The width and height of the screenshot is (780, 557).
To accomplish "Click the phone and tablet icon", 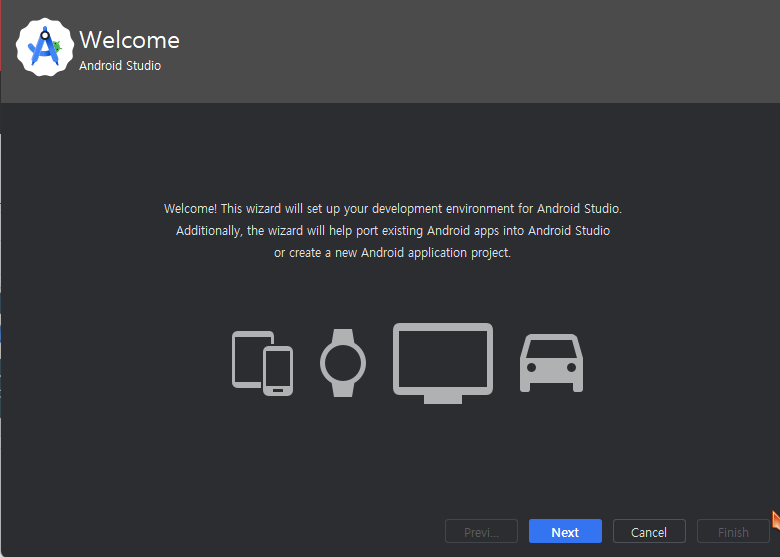I will (263, 363).
